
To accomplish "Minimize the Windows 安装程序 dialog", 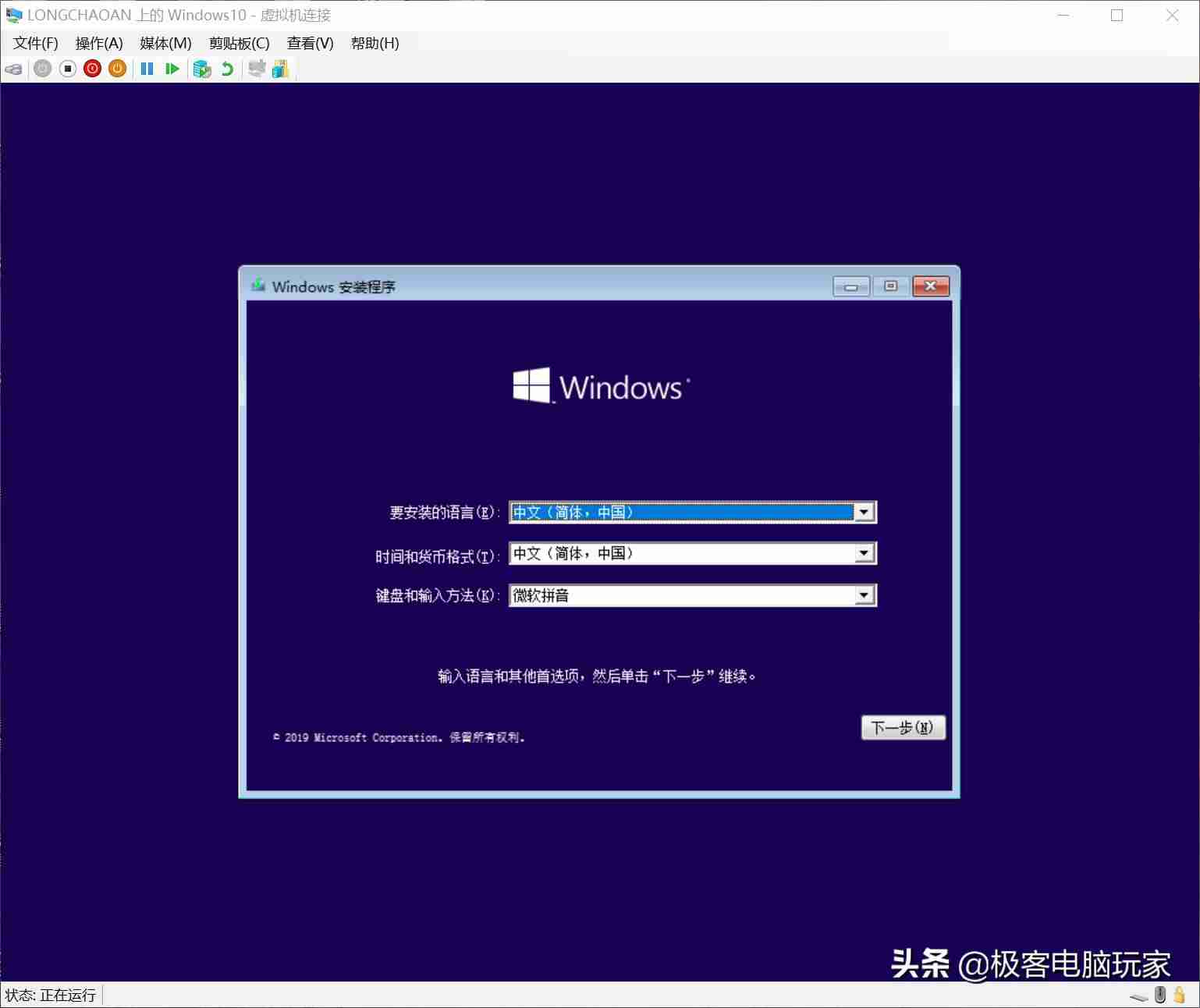I will [x=851, y=286].
